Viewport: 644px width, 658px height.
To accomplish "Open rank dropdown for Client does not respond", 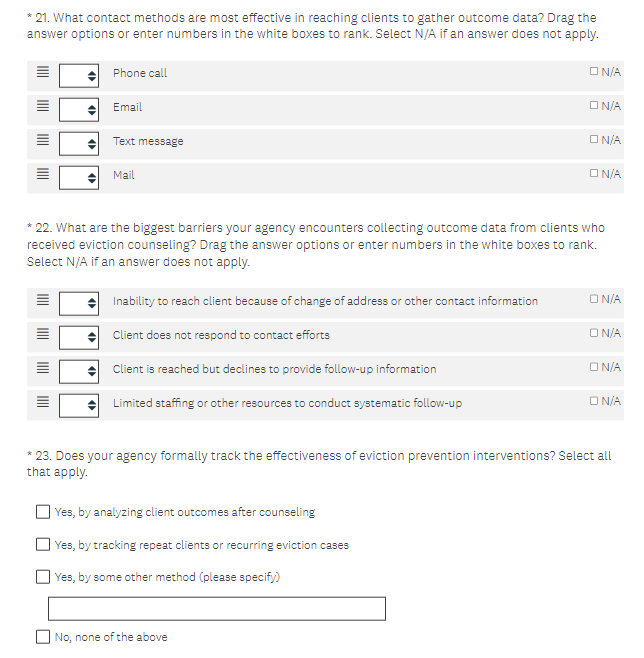I will (x=78, y=336).
